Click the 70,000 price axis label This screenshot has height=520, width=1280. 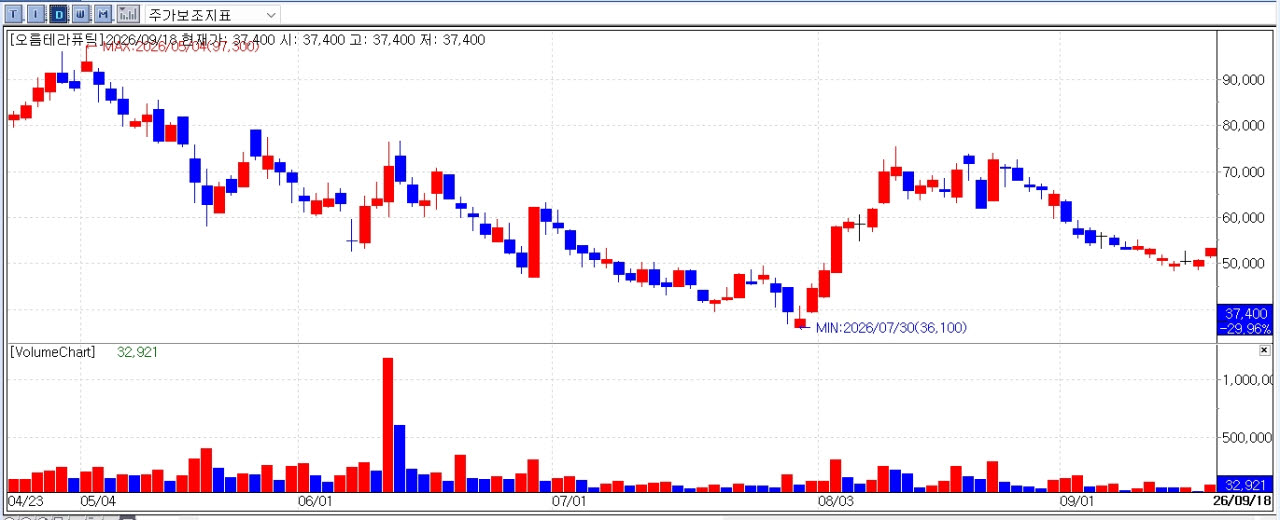click(x=1246, y=172)
